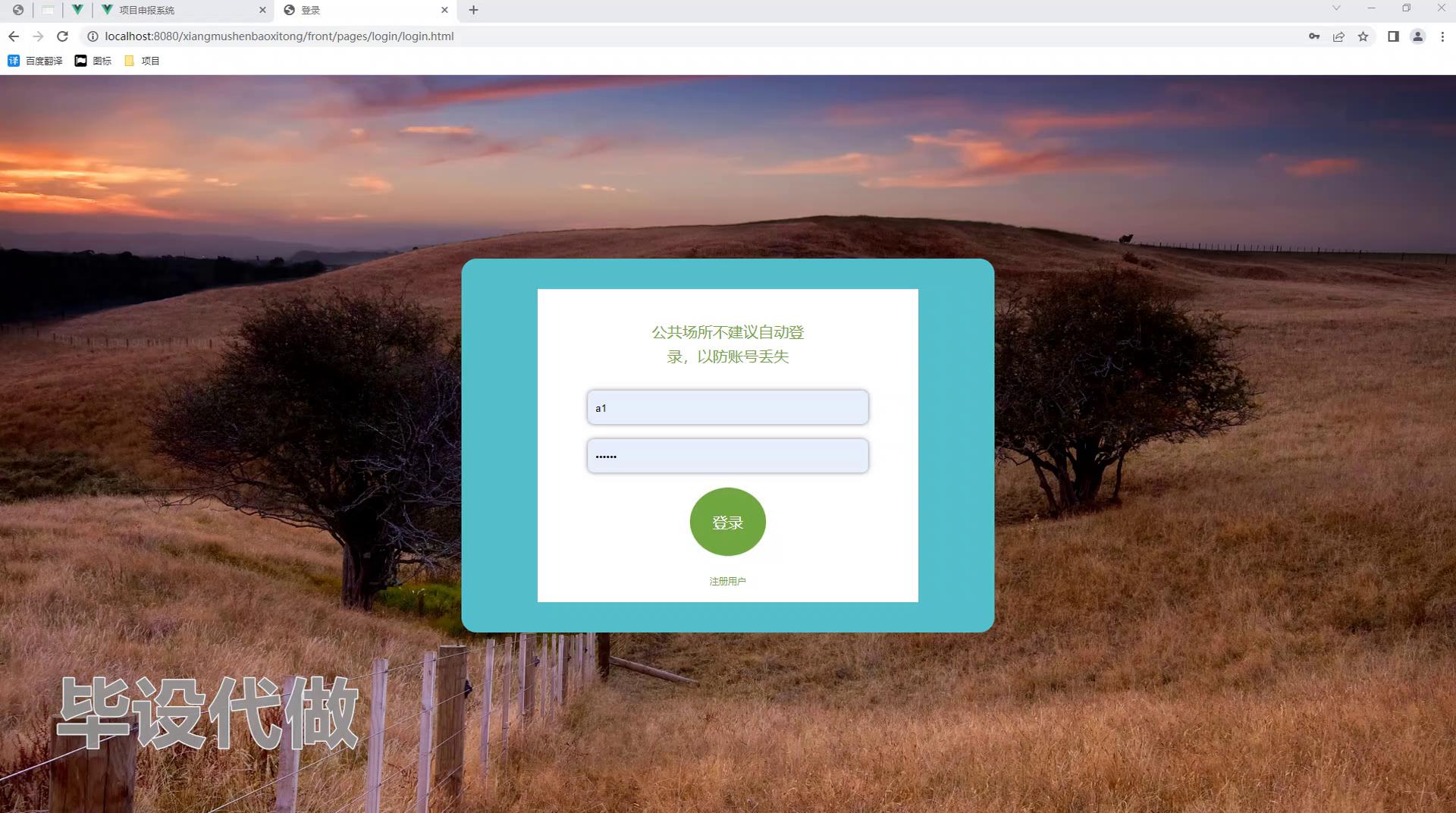Viewport: 1456px width, 813px height.
Task: Minimize the browser window
Action: [x=1371, y=8]
